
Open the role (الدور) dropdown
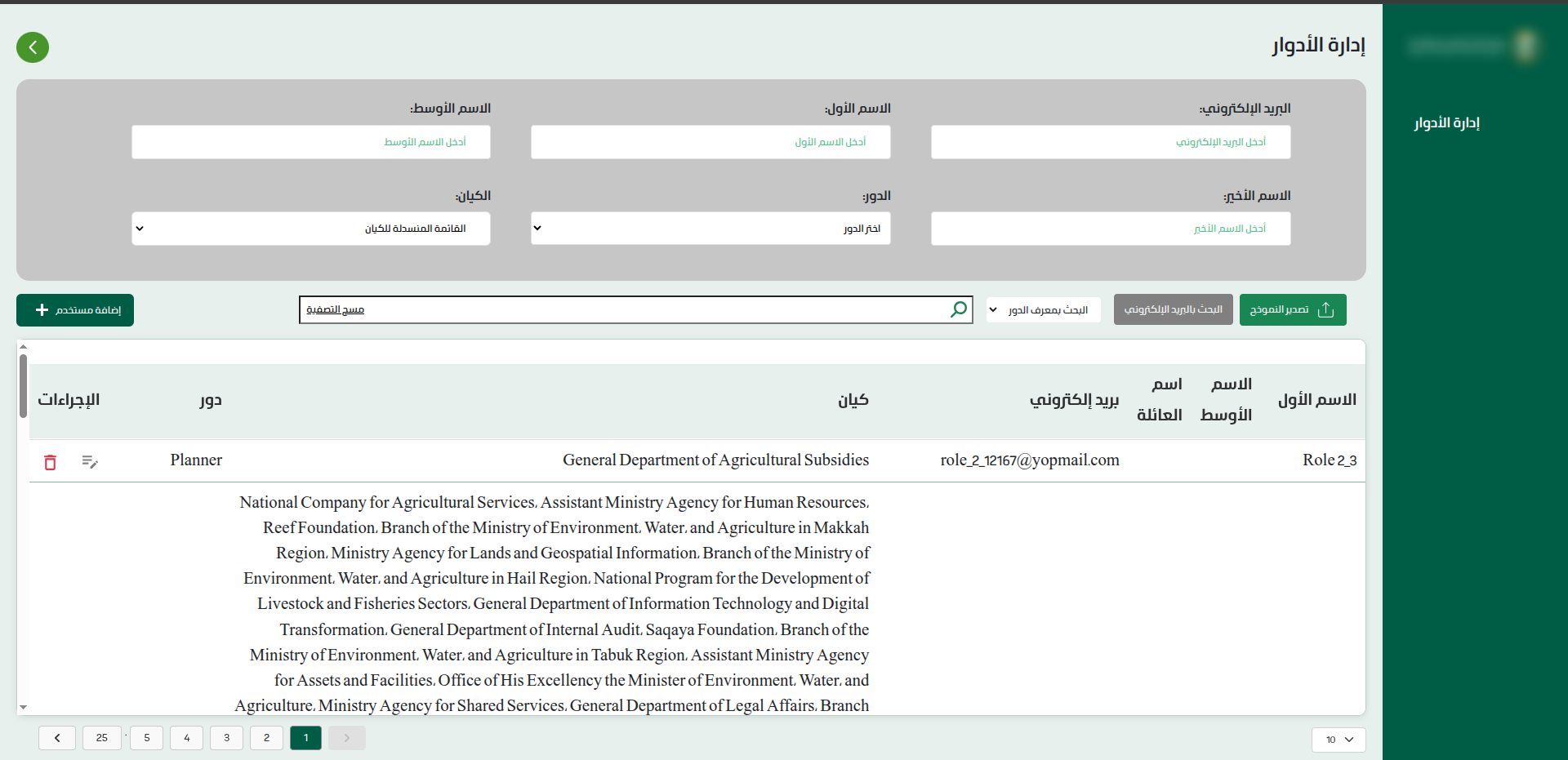[710, 229]
